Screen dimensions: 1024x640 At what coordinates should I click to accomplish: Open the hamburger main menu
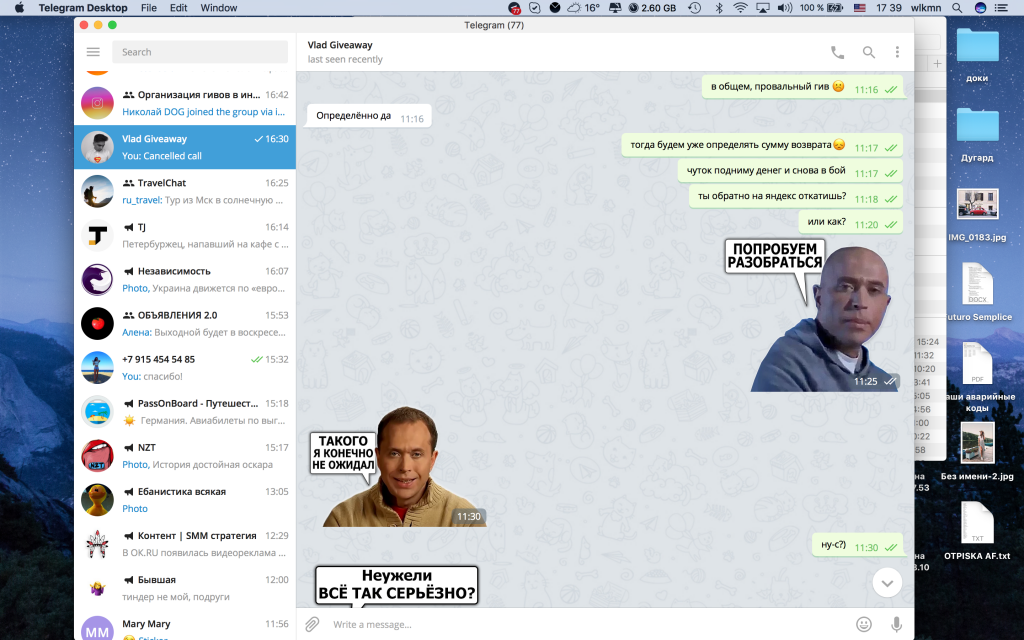[93, 52]
